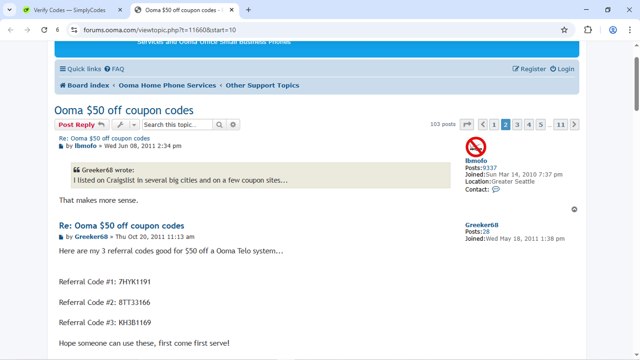640x360 pixels.
Task: Go to page 1 of topic
Action: coord(494,124)
